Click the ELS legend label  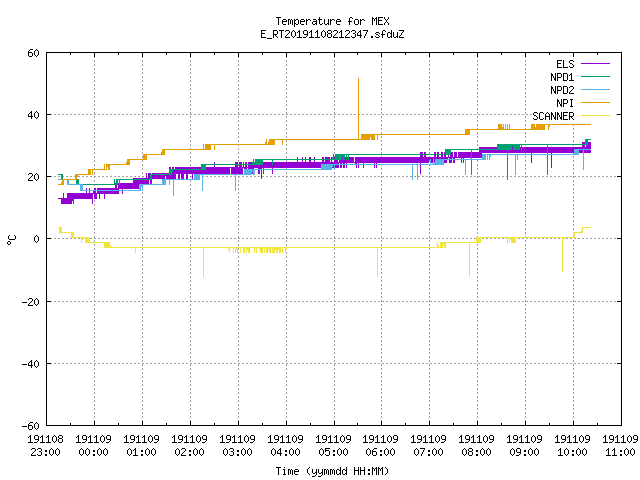pyautogui.click(x=565, y=64)
